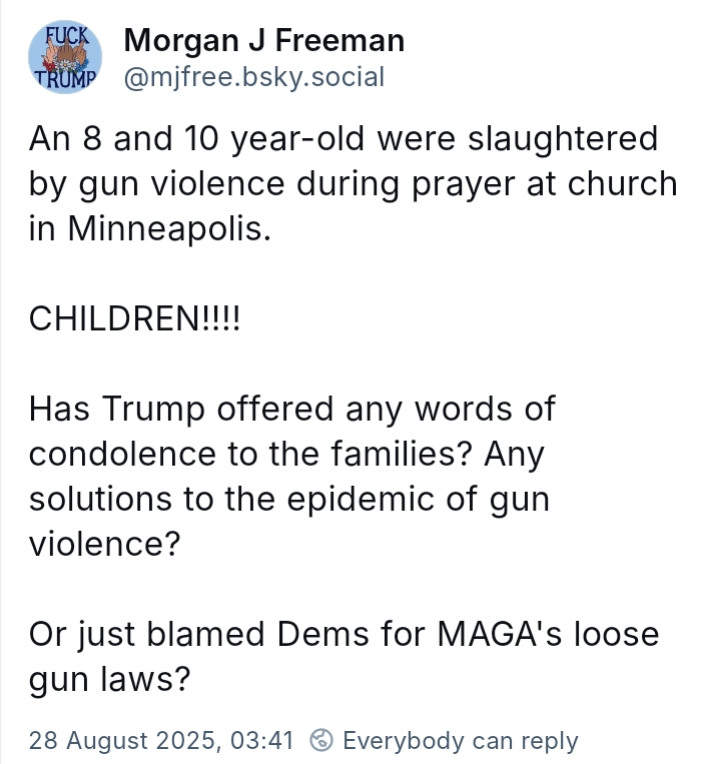
Task: Click the word Dems in the post
Action: point(323,634)
